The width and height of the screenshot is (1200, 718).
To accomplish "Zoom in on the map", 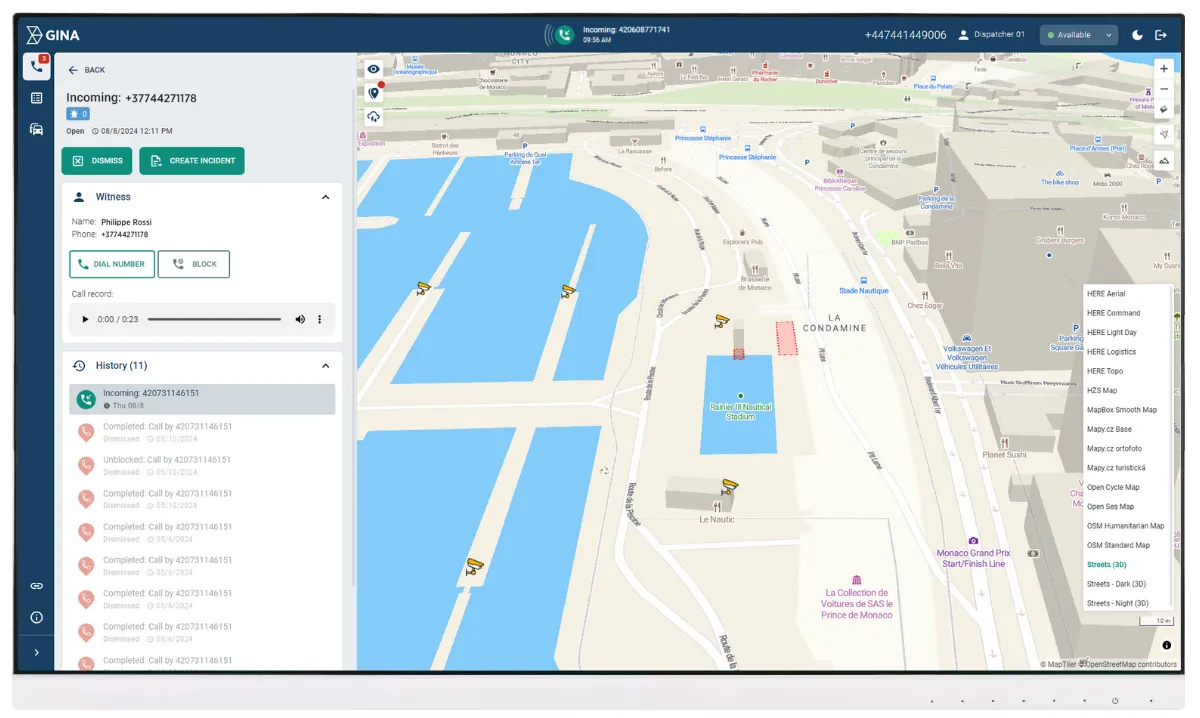I will pyautogui.click(x=1164, y=69).
